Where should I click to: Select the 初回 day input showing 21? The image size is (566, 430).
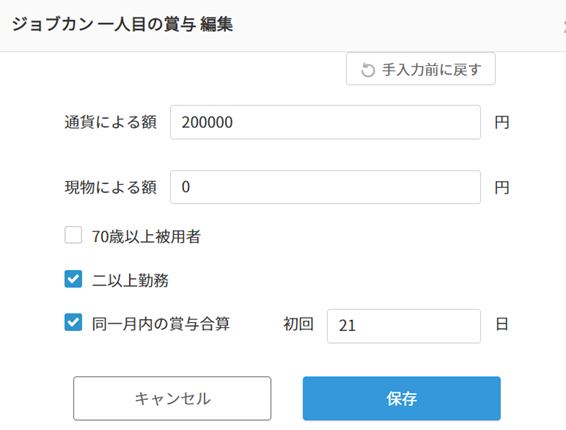click(x=404, y=326)
